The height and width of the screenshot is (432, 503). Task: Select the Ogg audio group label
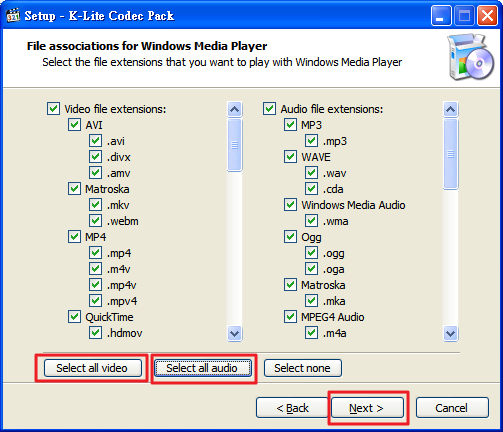click(x=311, y=237)
